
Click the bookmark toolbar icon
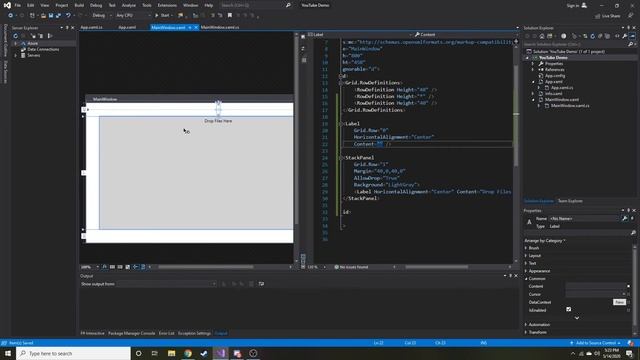(x=230, y=16)
